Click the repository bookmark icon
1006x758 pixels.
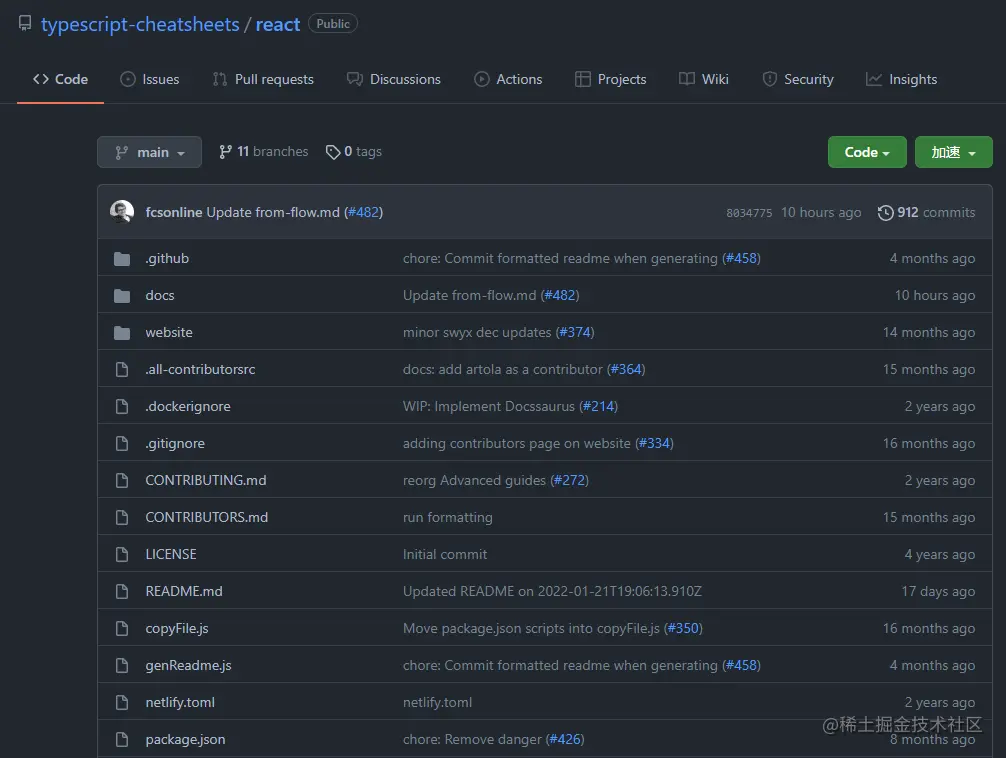pyautogui.click(x=24, y=23)
